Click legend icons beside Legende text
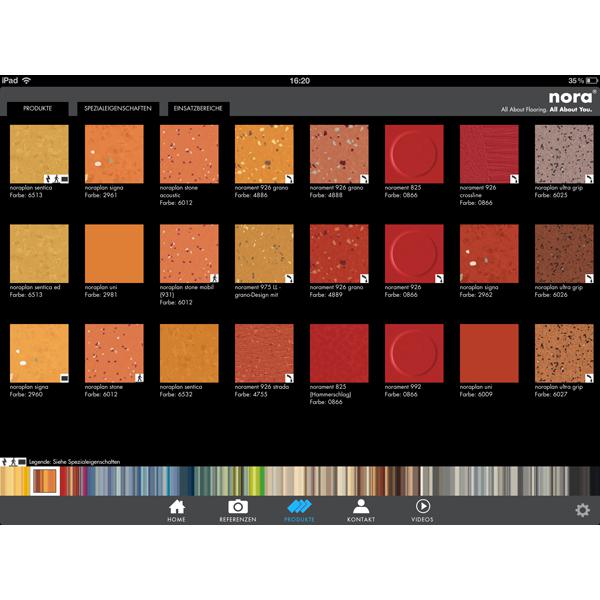The width and height of the screenshot is (600, 600). pyautogui.click(x=13, y=462)
